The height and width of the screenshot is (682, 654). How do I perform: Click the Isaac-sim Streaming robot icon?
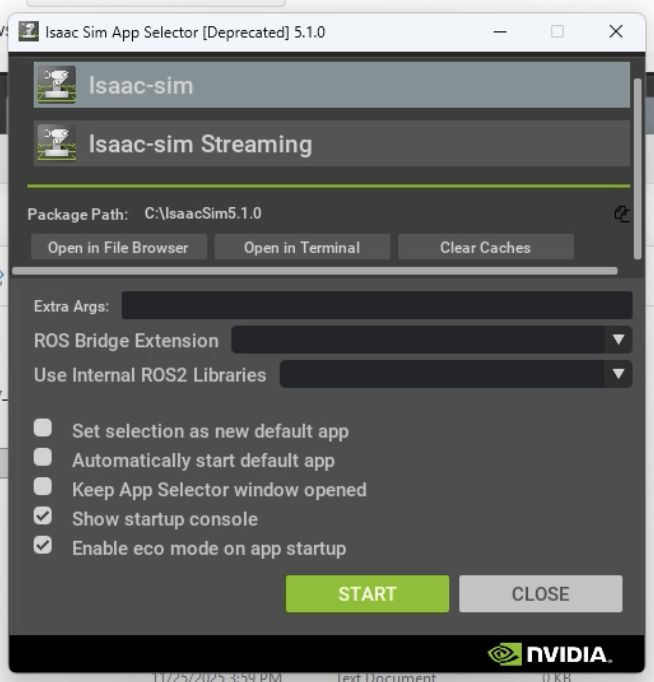(x=57, y=144)
